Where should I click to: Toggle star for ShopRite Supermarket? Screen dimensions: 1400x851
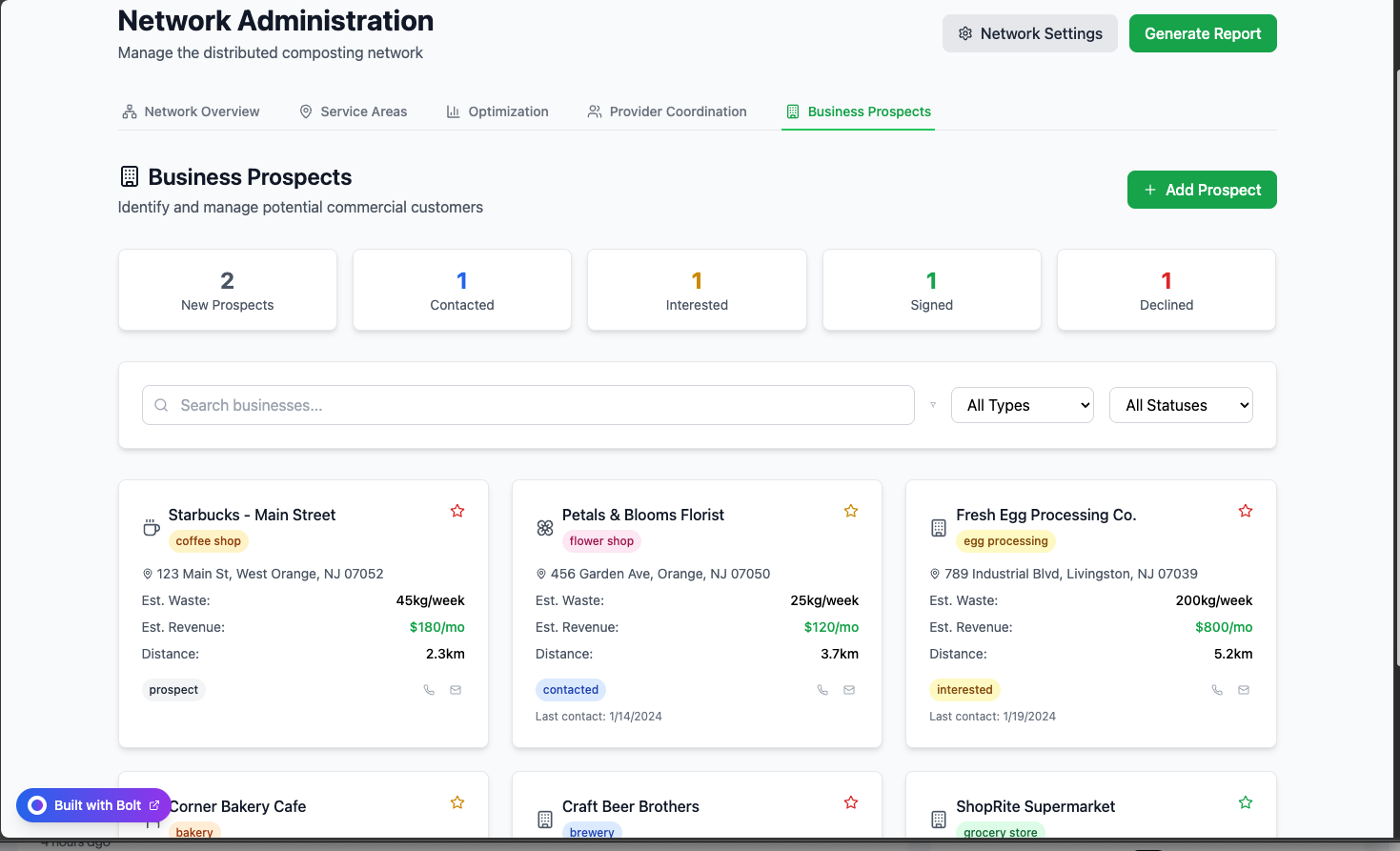[x=1246, y=802]
